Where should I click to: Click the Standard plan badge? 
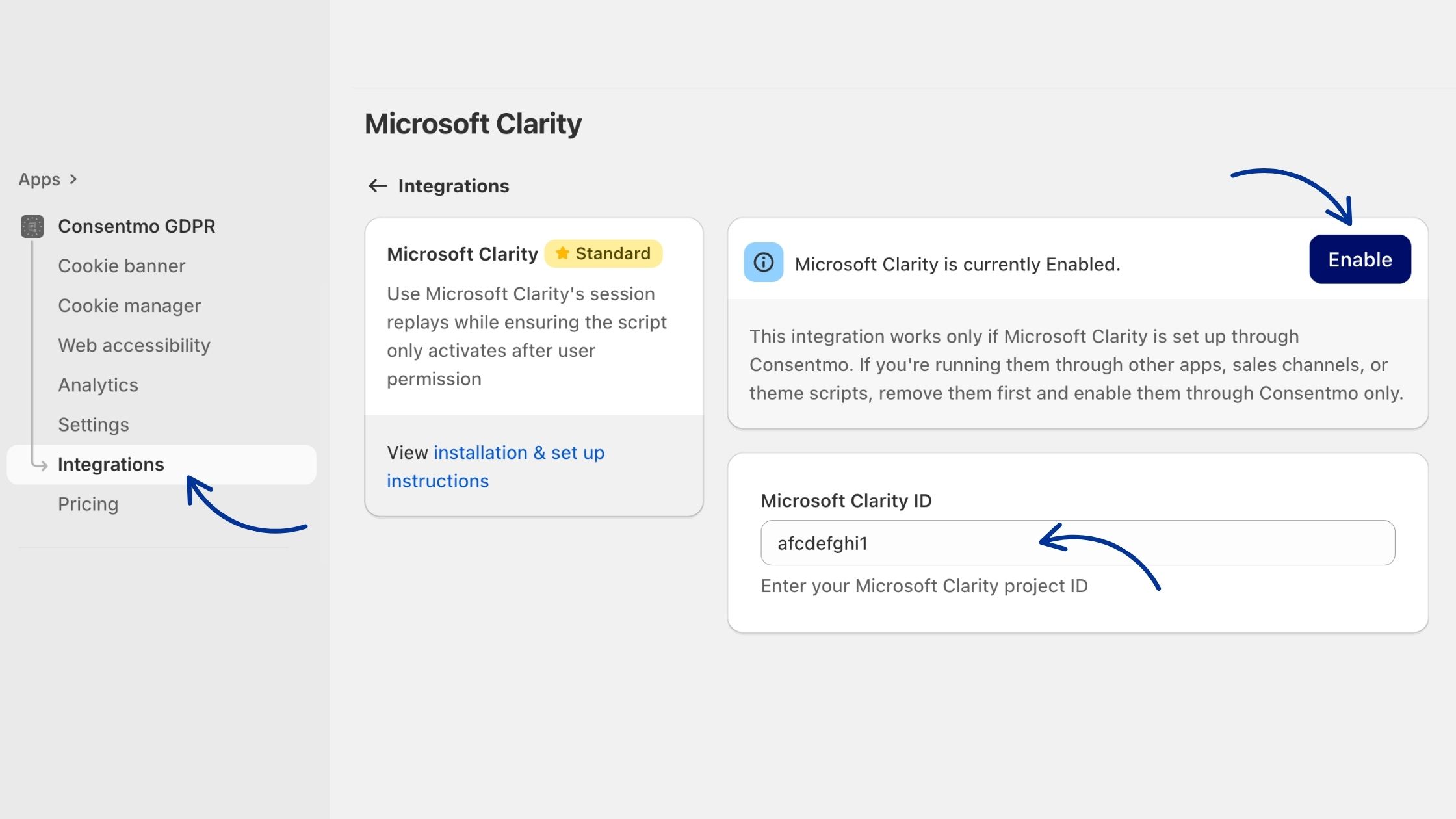(603, 253)
